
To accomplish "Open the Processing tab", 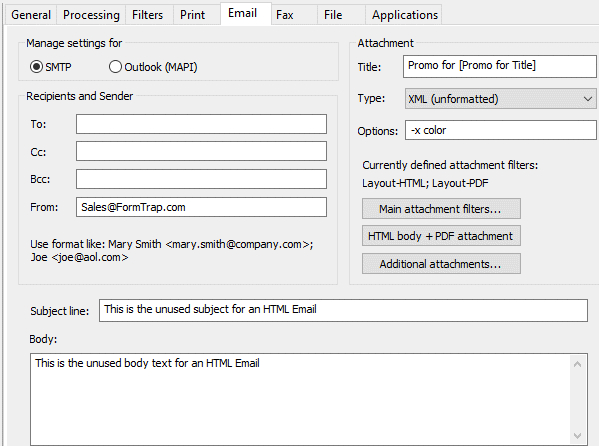I will [x=91, y=15].
